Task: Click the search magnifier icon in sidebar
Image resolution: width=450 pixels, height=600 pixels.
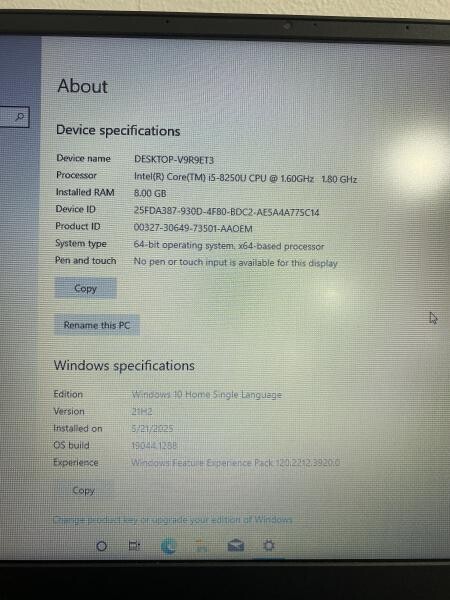Action: tap(20, 117)
